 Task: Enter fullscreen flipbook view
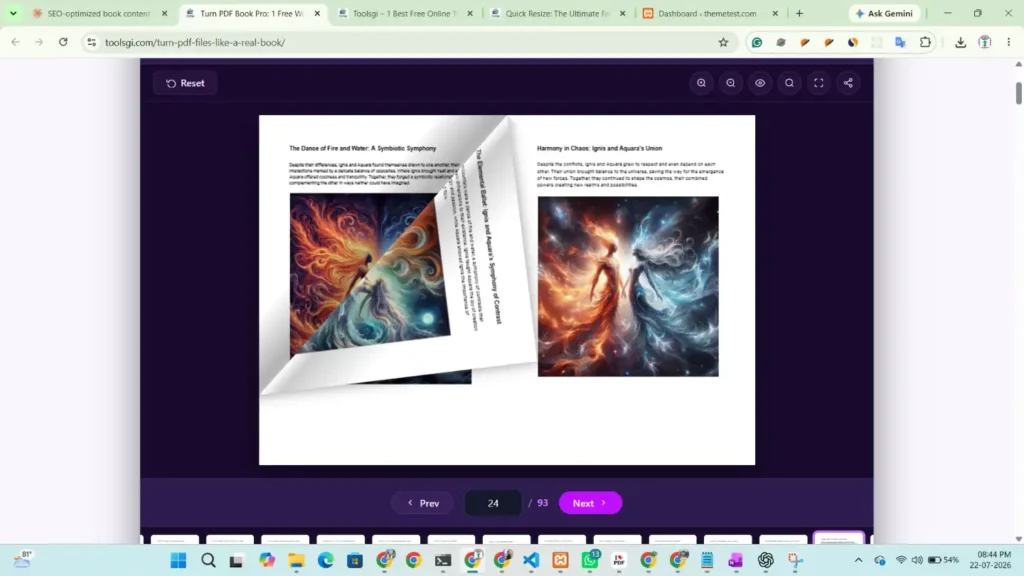pos(819,83)
